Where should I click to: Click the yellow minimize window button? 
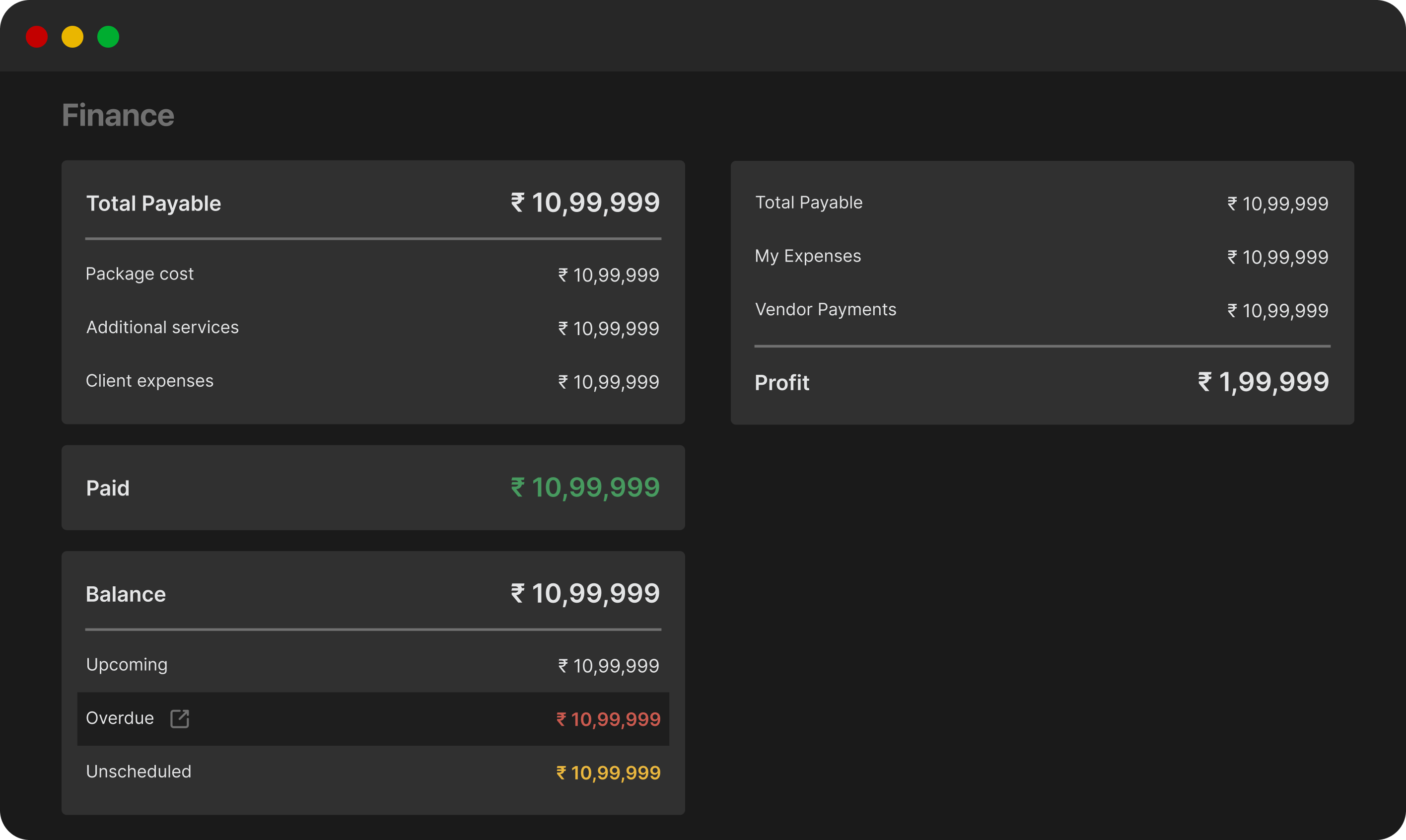point(72,37)
